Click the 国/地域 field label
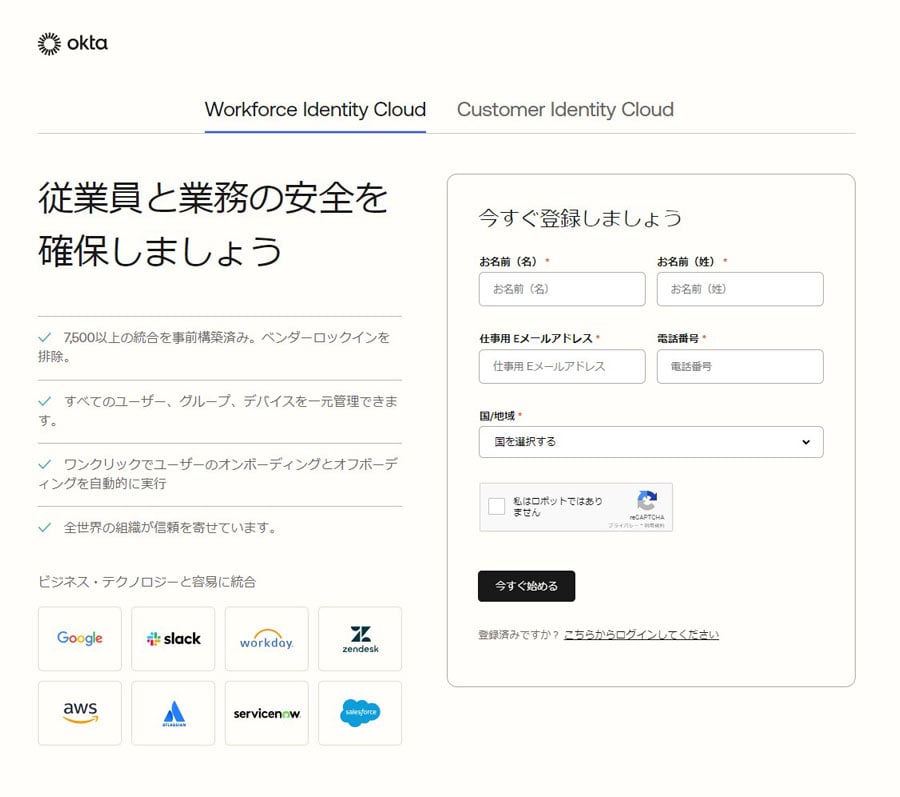This screenshot has height=797, width=900. point(497,416)
